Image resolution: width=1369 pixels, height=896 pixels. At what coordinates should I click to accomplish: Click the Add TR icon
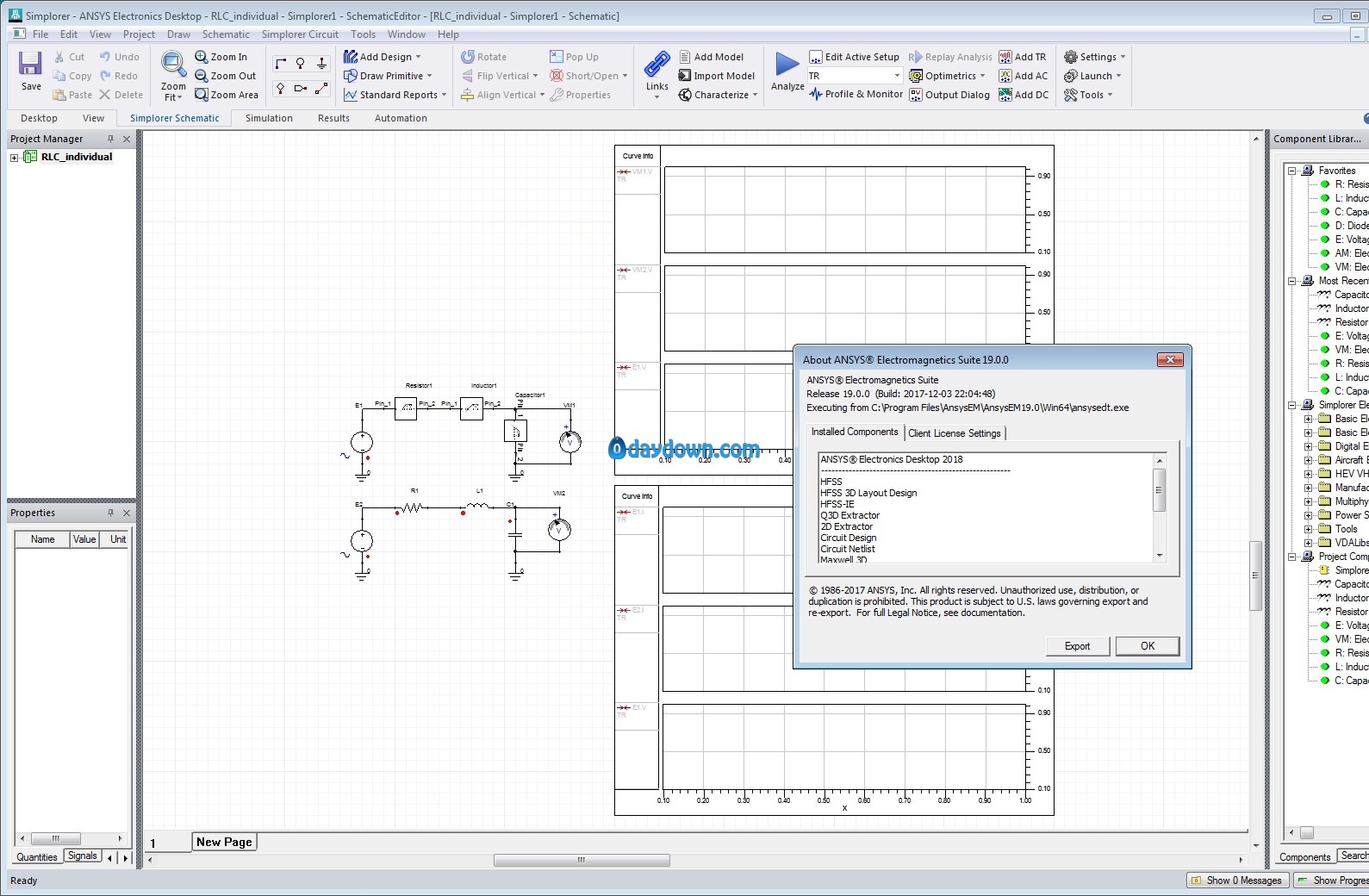coord(1005,57)
